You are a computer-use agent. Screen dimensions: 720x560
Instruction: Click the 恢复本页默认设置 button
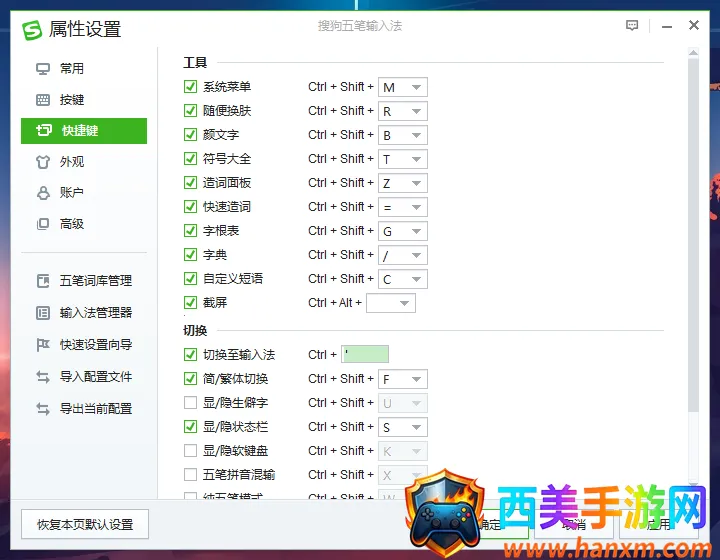pyautogui.click(x=84, y=524)
